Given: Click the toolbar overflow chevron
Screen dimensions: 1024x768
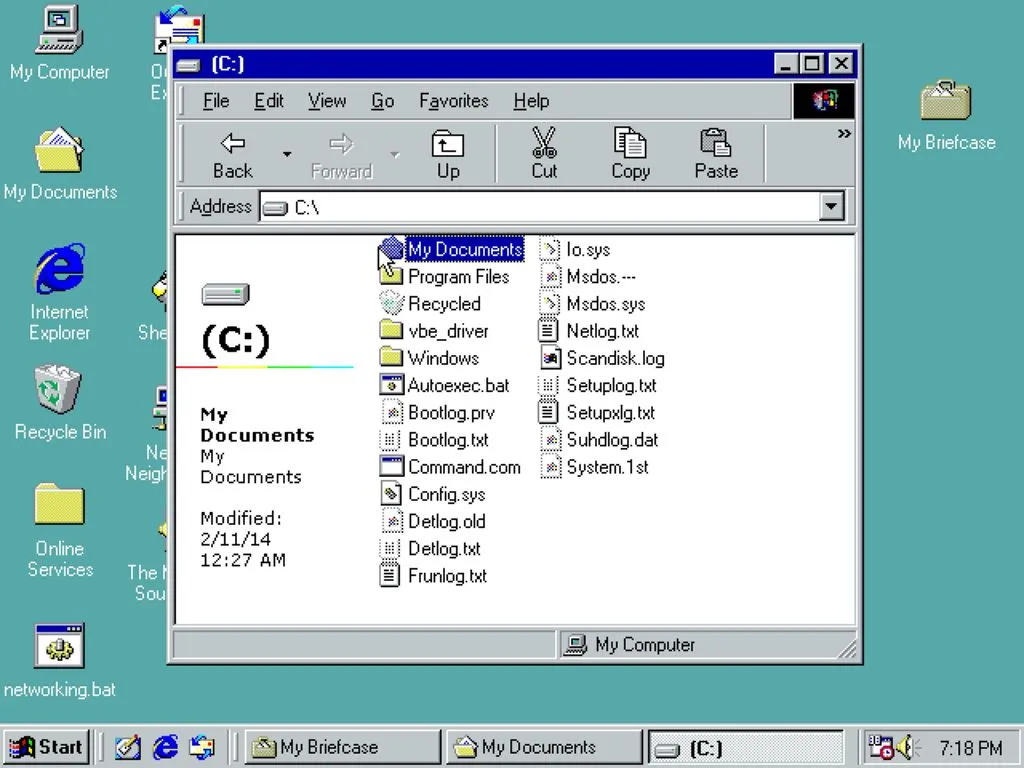Looking at the screenshot, I should pos(845,133).
